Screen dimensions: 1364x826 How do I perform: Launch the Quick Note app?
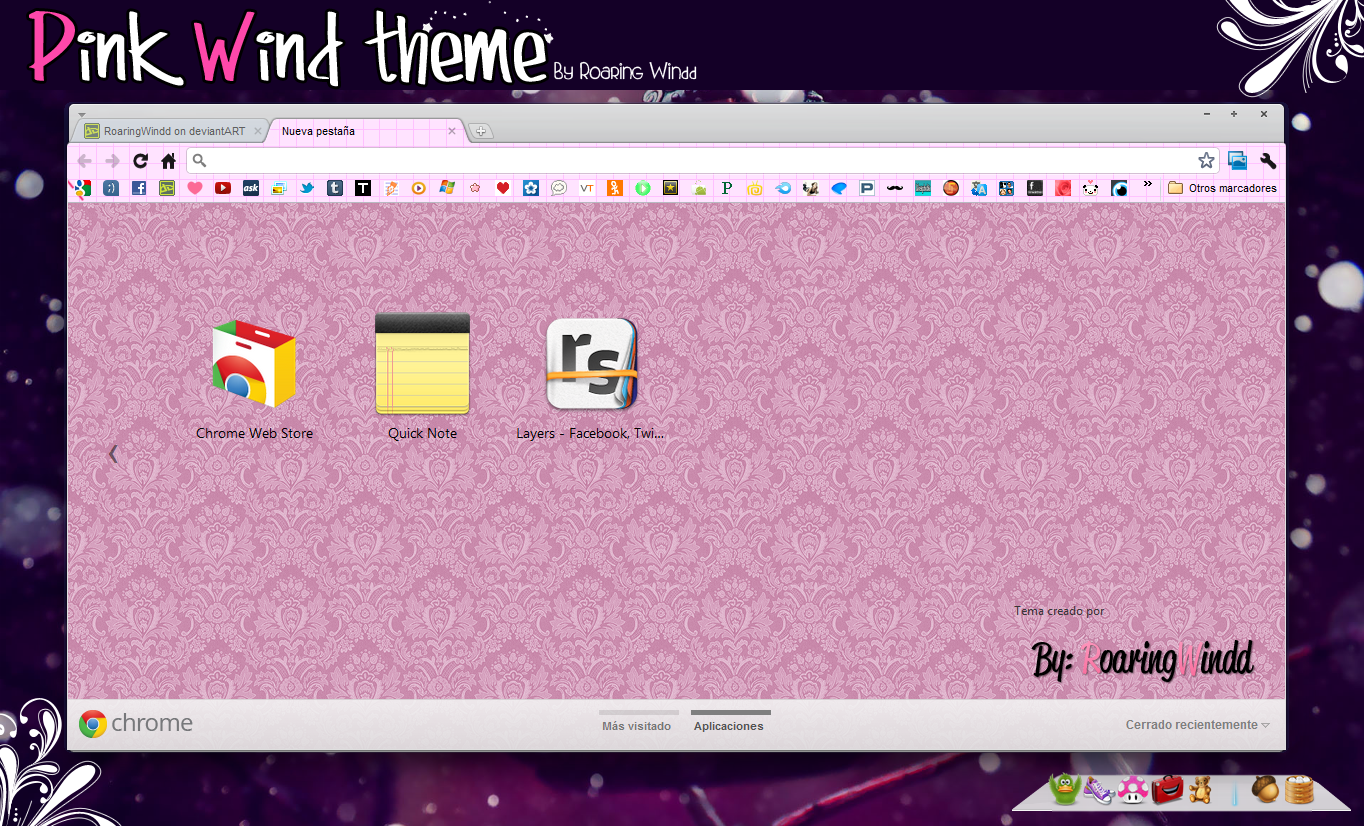(422, 378)
